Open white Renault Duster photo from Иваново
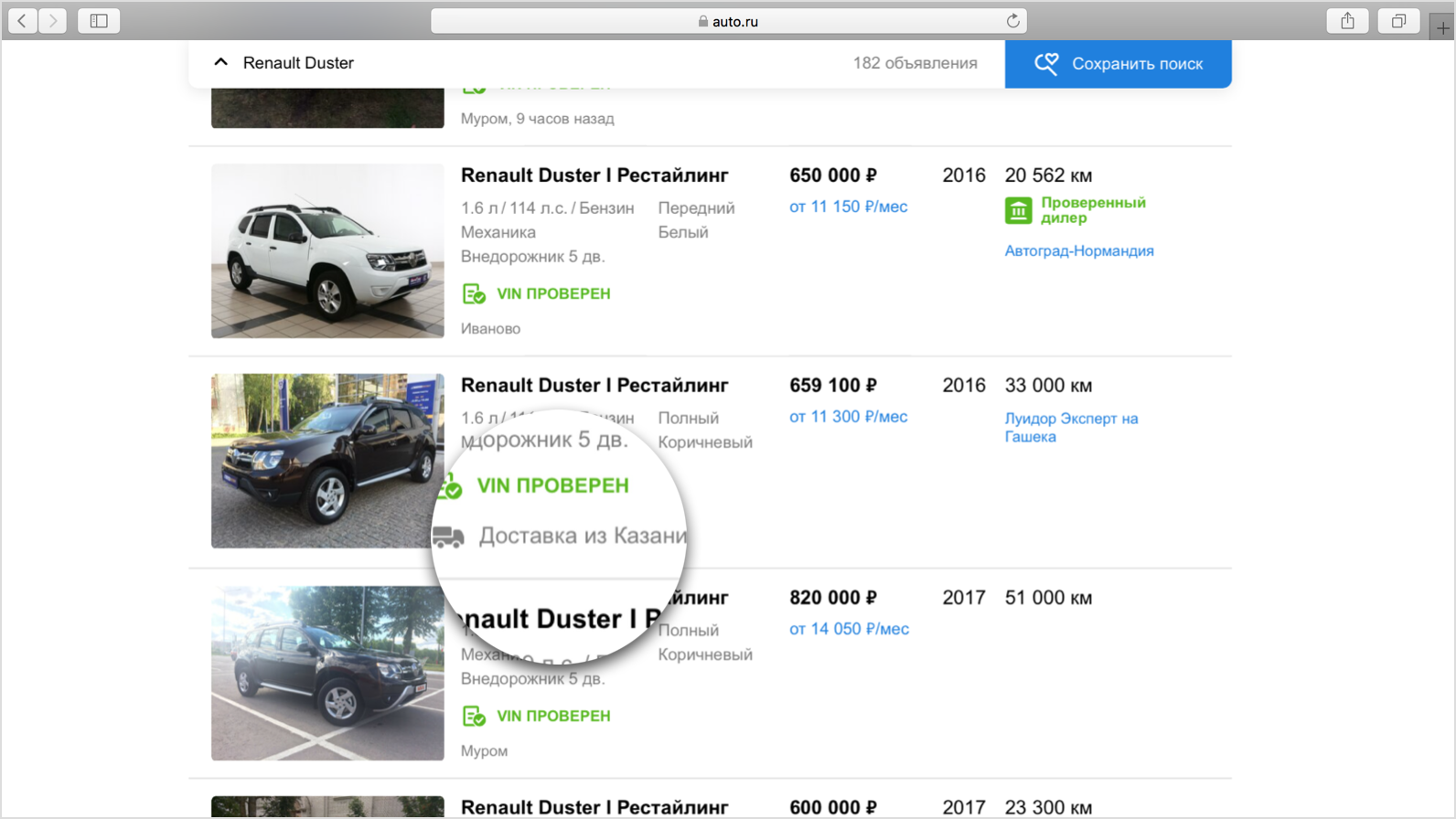Viewport: 1456px width, 819px height. pos(327,251)
